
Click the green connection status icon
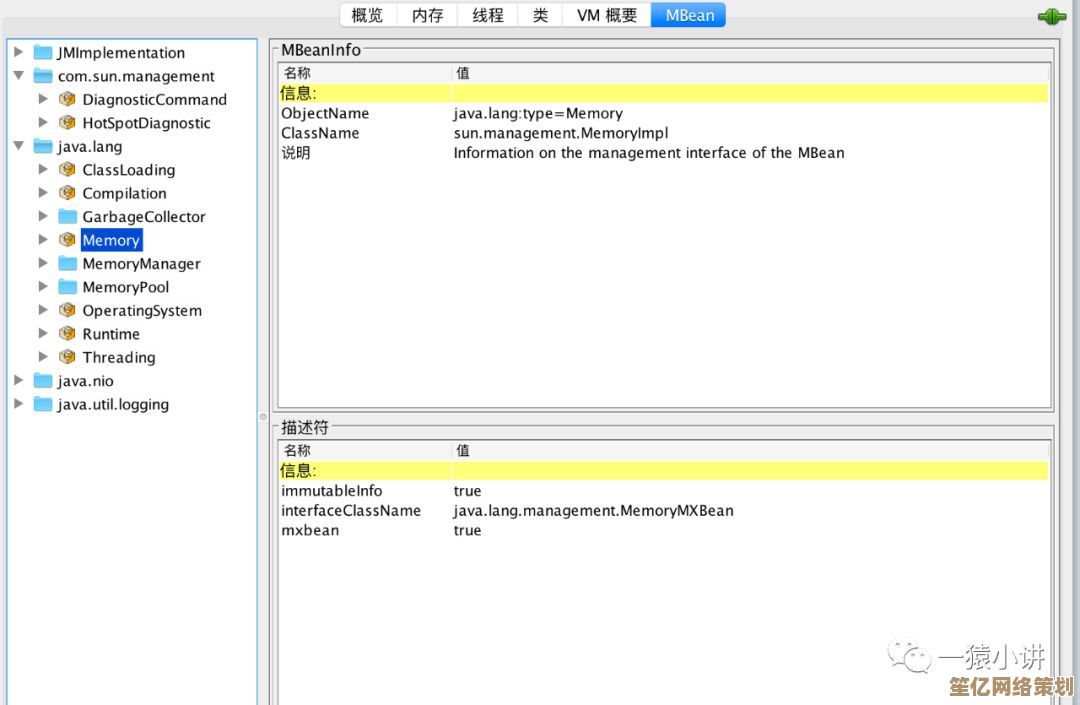[x=1051, y=17]
